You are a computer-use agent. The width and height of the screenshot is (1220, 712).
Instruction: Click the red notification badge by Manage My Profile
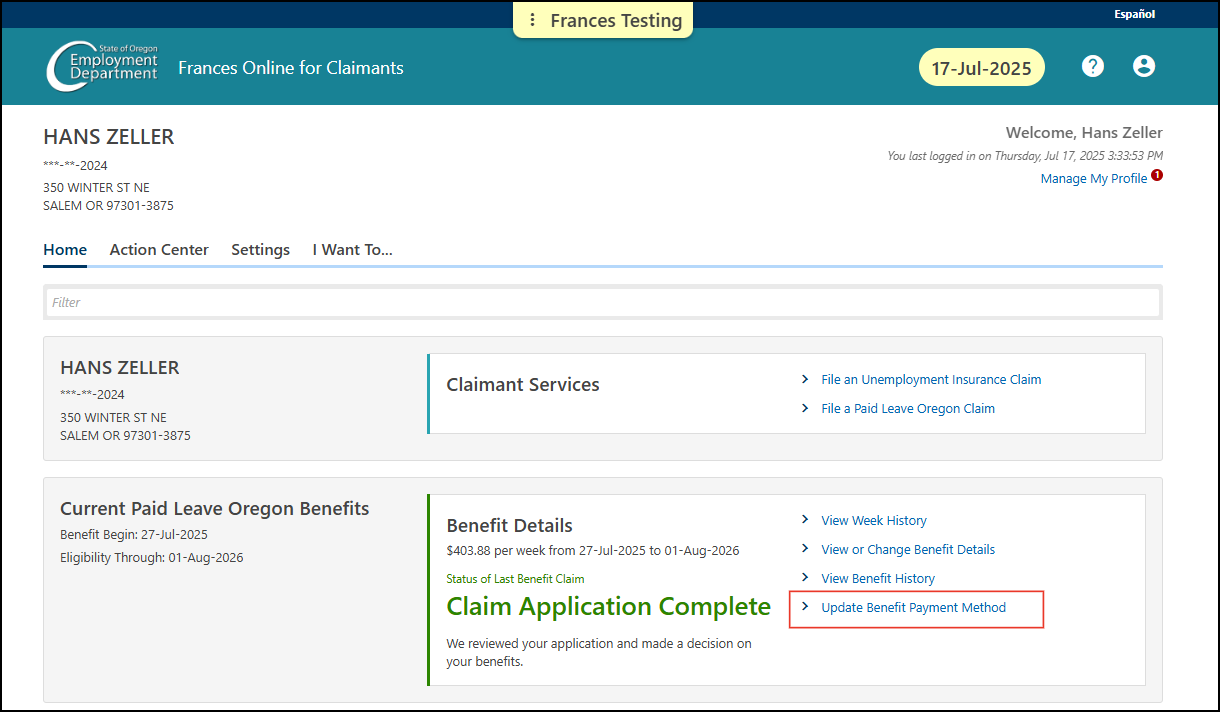click(1157, 175)
